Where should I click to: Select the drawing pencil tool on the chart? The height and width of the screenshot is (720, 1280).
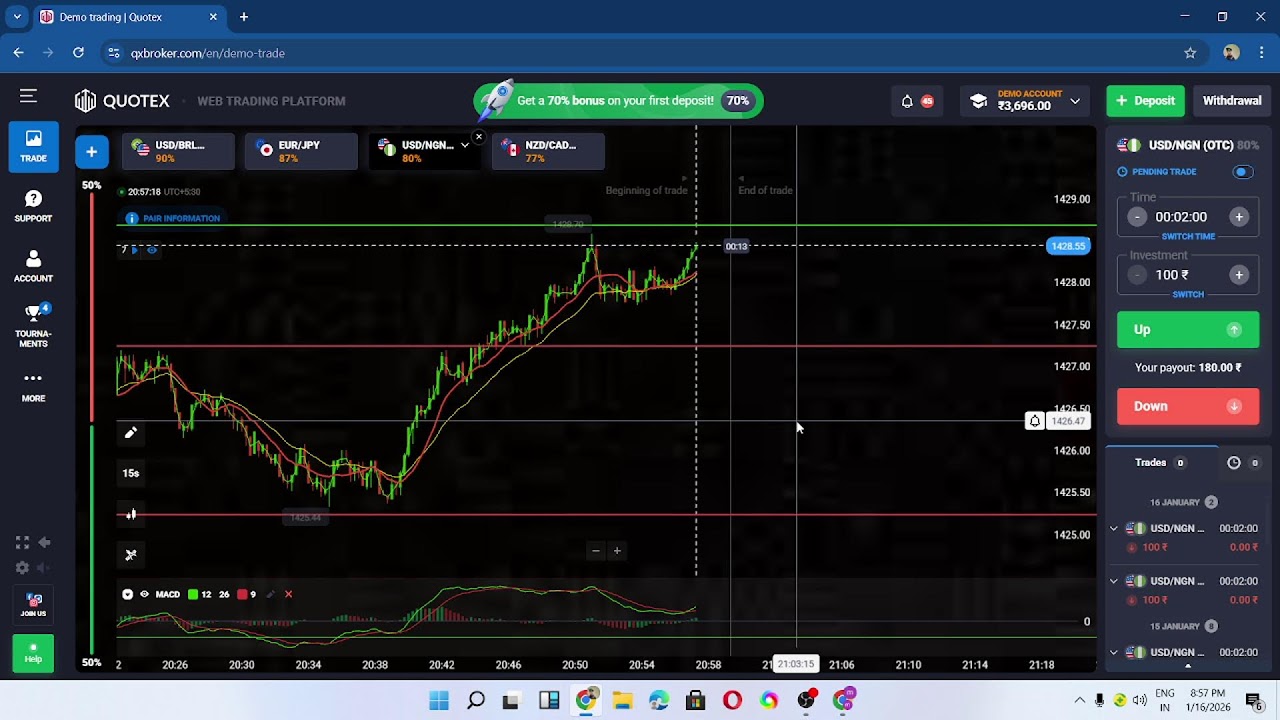coord(130,432)
